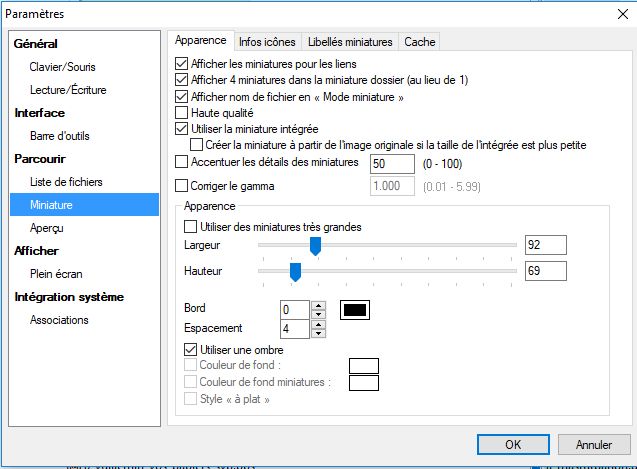The height and width of the screenshot is (469, 637).
Task: Toggle Afficher les miniatures pour les liens
Action: [181, 63]
